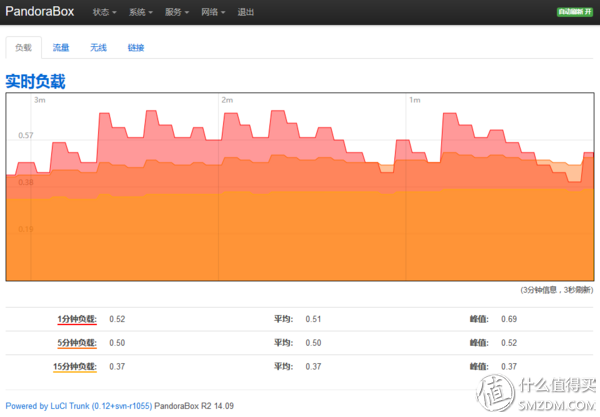Viewport: 600px width, 417px height.
Task: Click the red-underlined 1分钟负载 legend label
Action: [x=77, y=319]
